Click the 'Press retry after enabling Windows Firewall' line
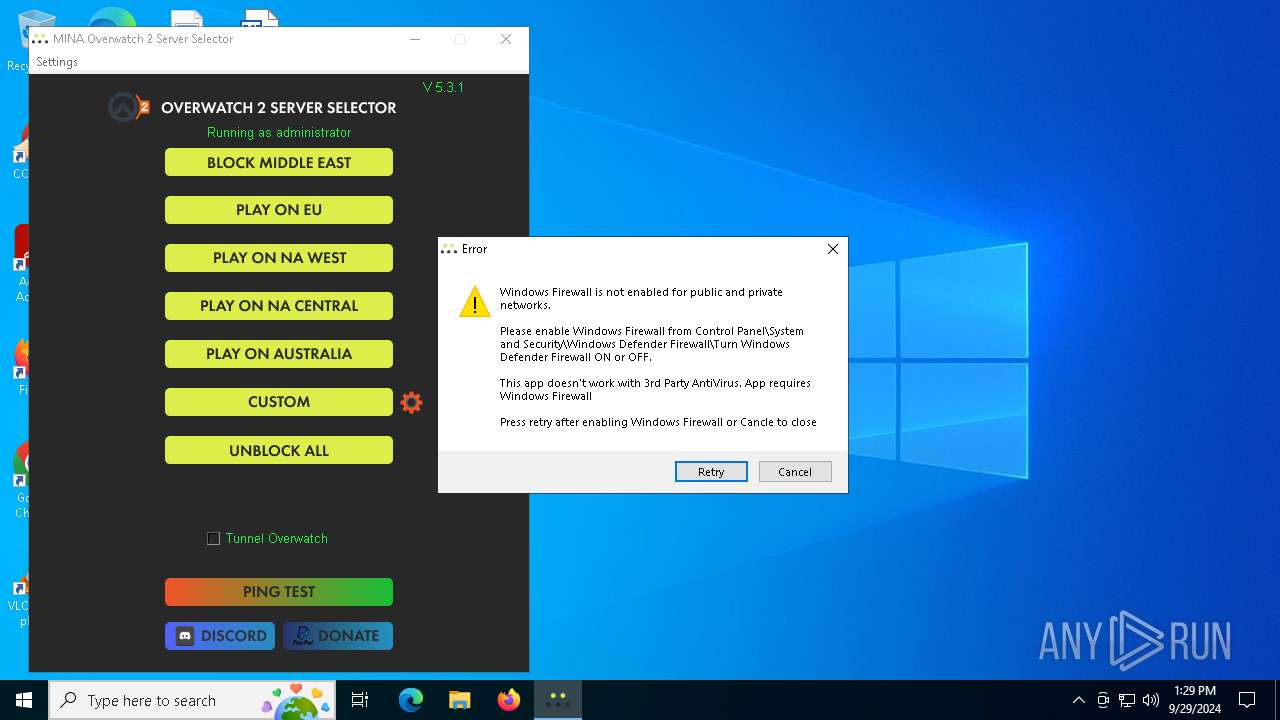 point(658,422)
